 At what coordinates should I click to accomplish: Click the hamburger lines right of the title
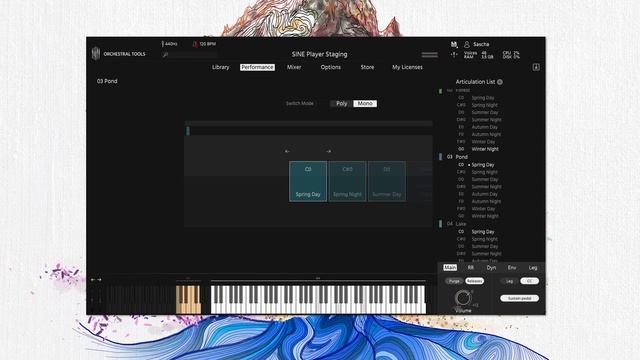pos(429,54)
